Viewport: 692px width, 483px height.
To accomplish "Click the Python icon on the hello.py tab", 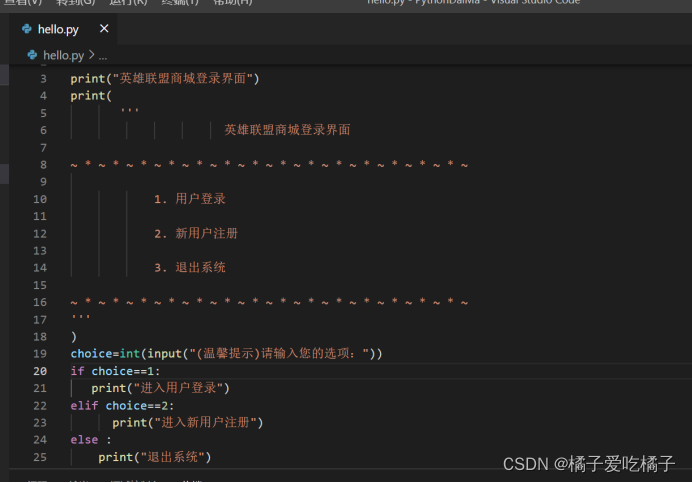I will pos(26,29).
